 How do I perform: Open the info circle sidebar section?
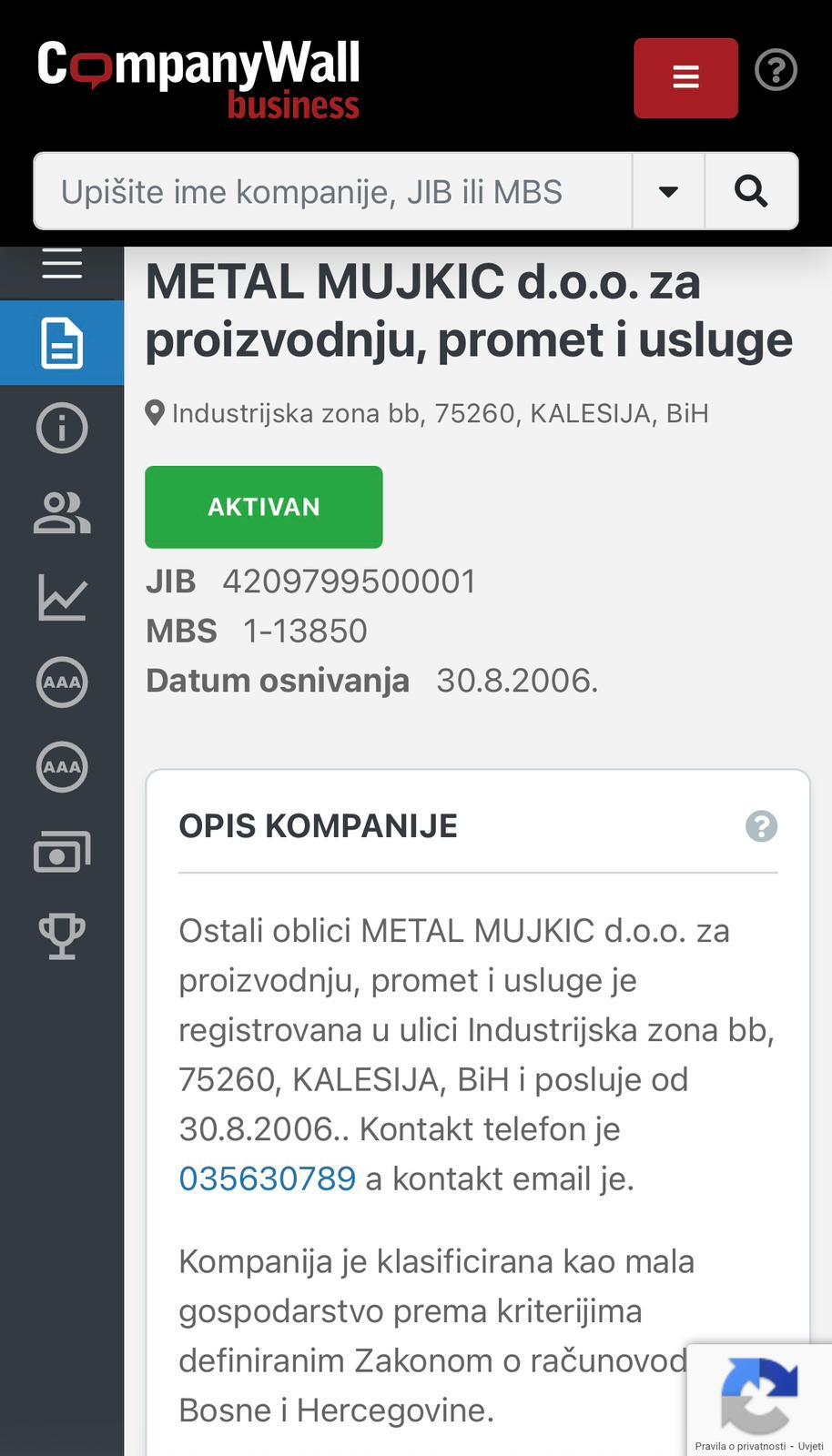click(x=62, y=428)
